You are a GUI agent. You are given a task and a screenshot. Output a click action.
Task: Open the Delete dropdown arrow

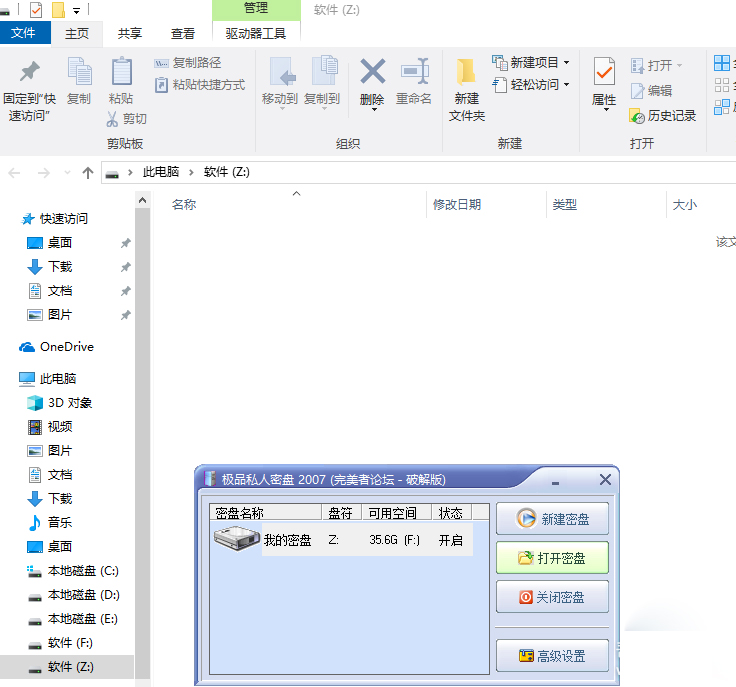(374, 109)
